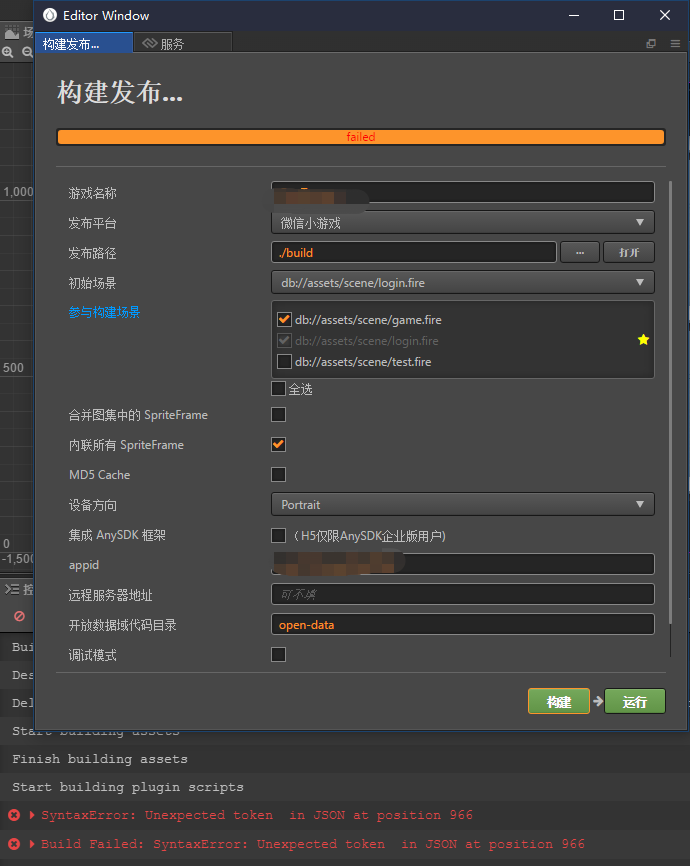
Task: Click the ... browse path button
Action: (580, 252)
